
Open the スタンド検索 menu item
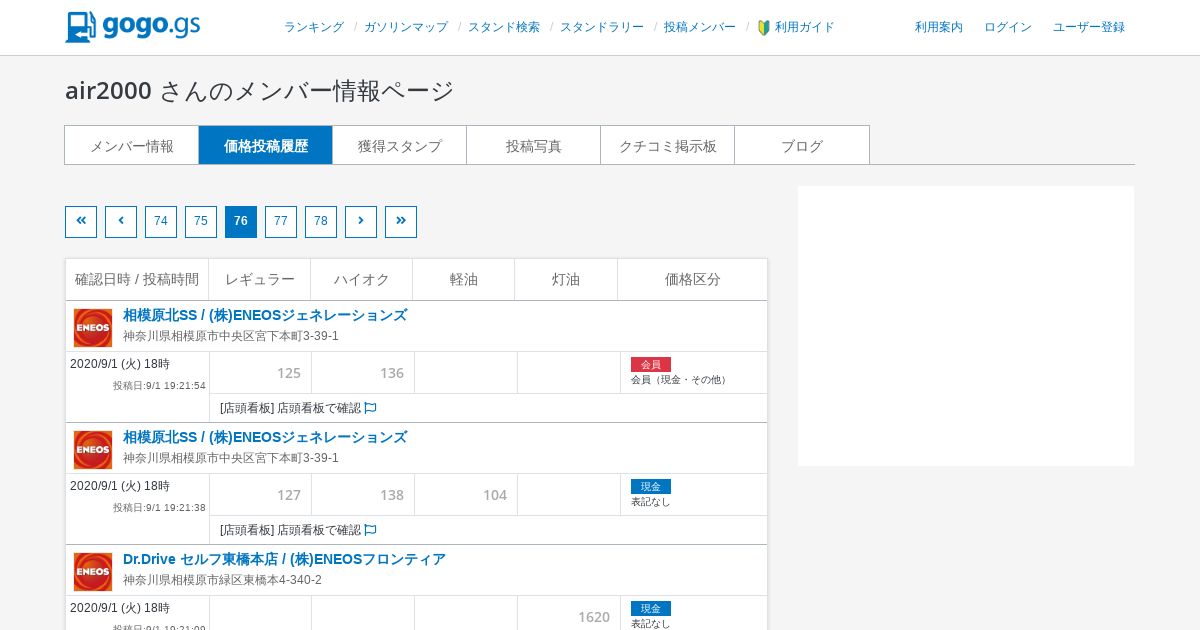504,27
